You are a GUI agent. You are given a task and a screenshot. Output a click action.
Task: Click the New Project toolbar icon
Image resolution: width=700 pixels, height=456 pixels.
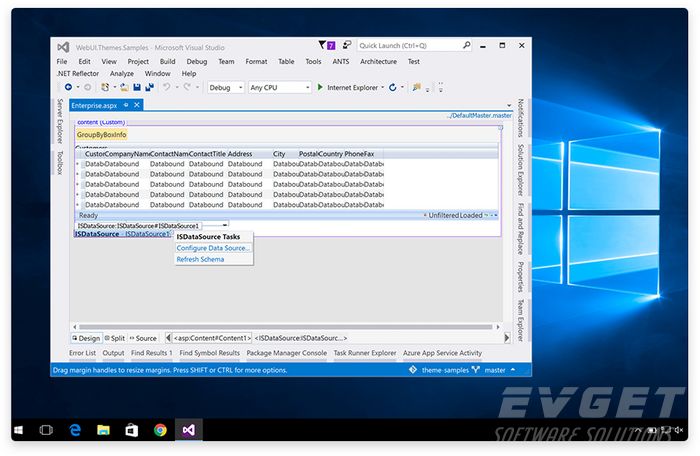(x=105, y=87)
